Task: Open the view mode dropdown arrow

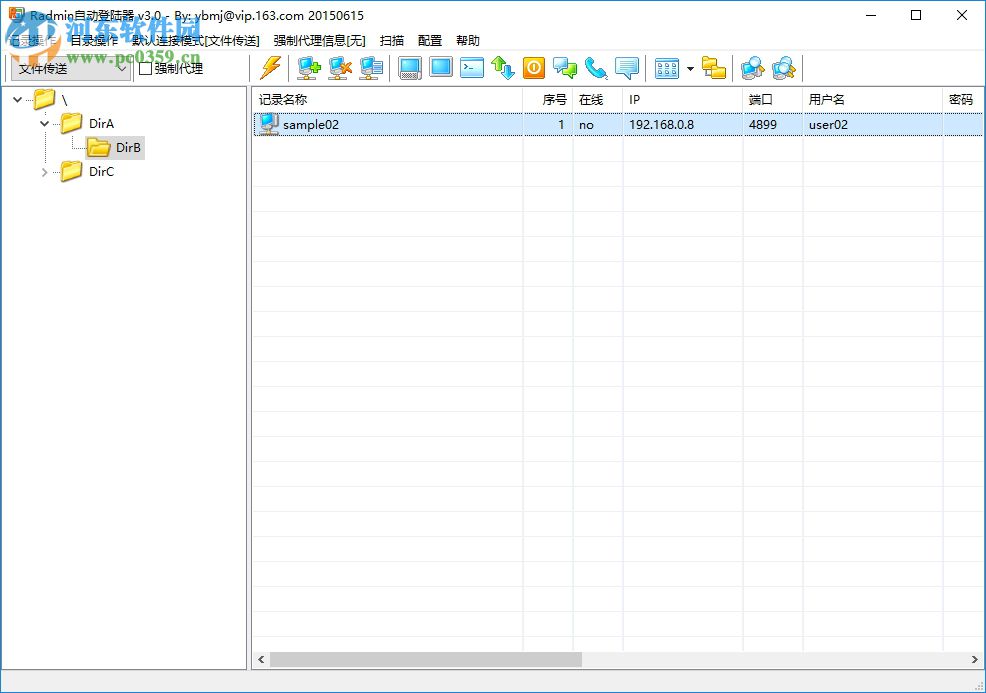Action: 690,68
